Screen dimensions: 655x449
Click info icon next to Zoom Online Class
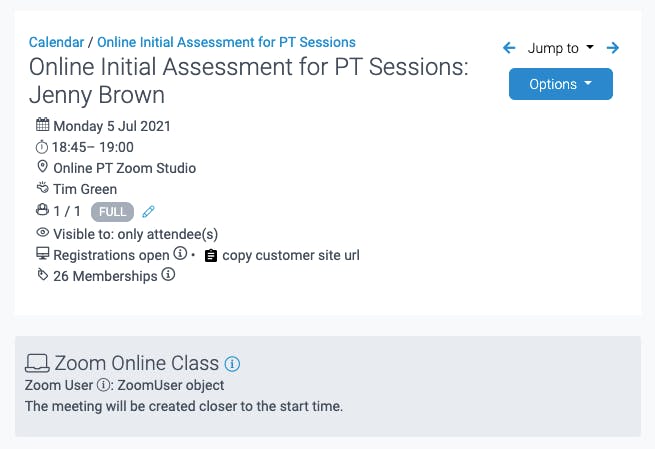click(x=232, y=364)
